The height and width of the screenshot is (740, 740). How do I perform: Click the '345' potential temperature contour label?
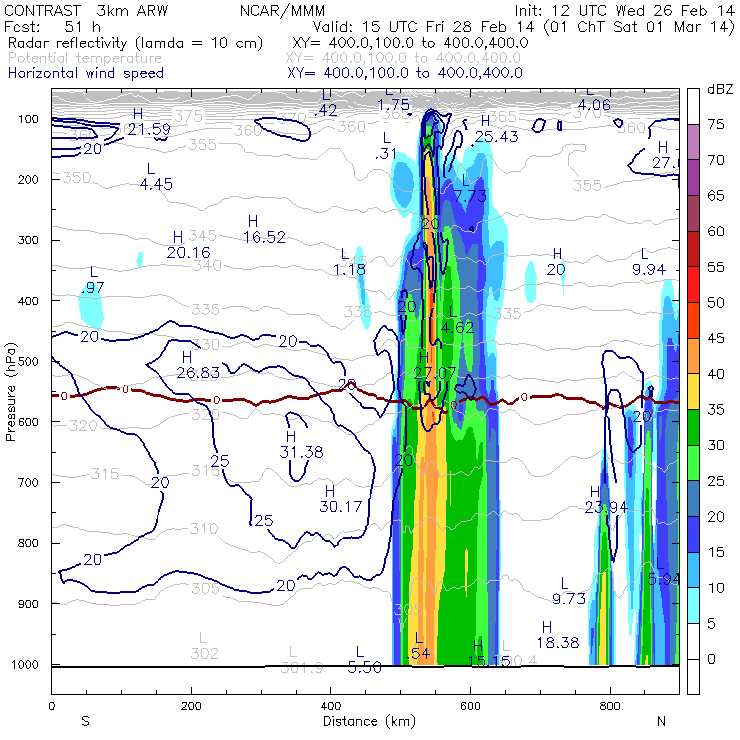pos(202,235)
